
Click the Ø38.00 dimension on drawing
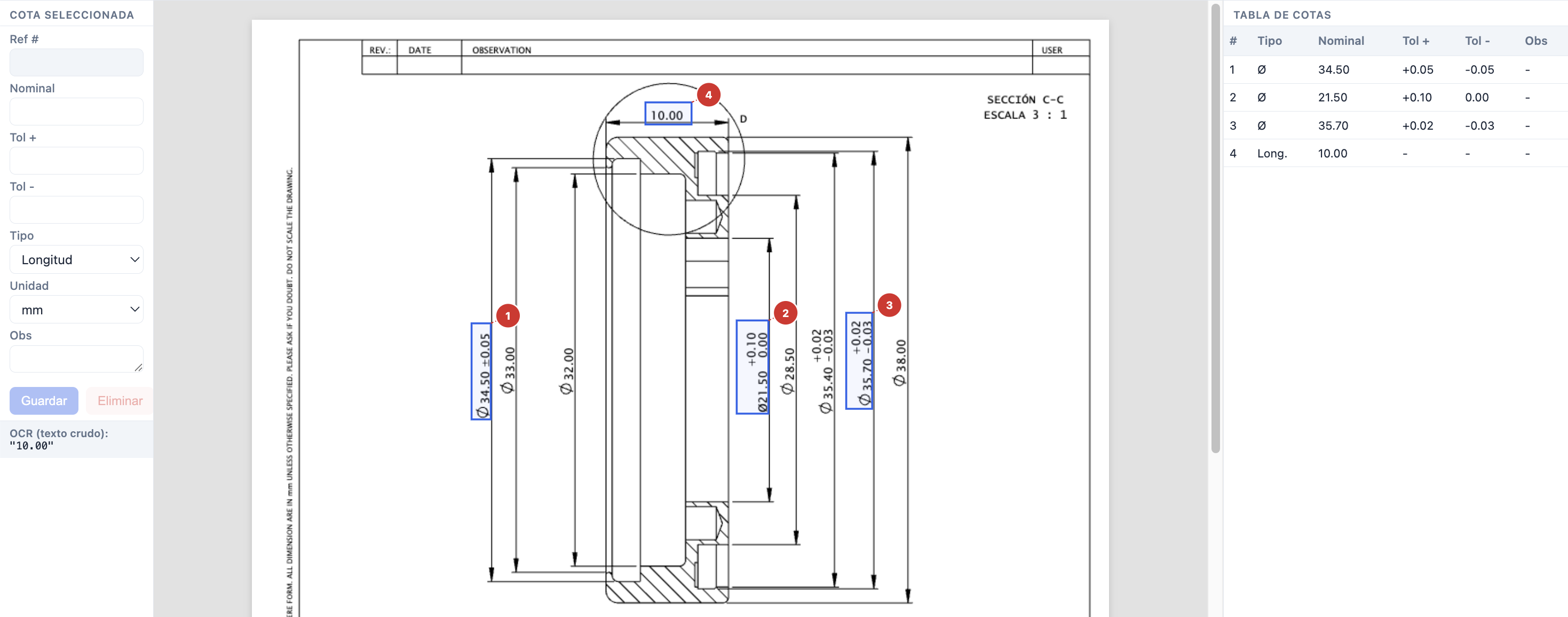[900, 362]
